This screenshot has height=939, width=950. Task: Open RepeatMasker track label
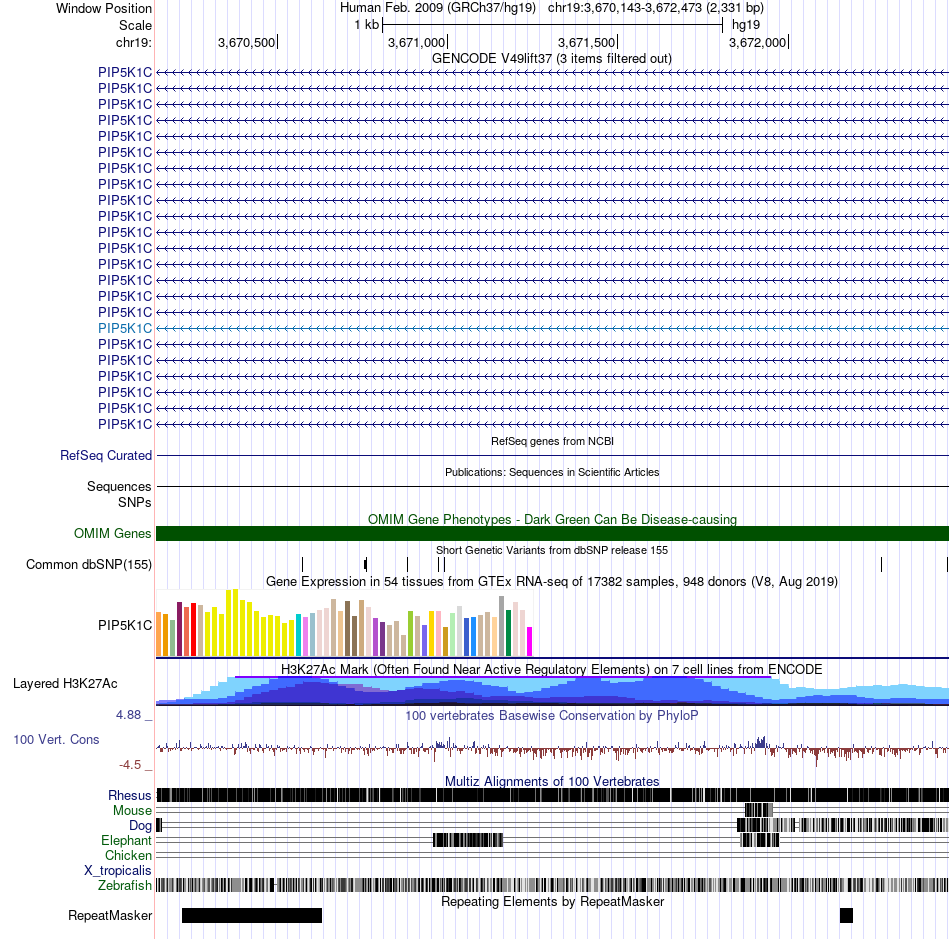(x=110, y=915)
